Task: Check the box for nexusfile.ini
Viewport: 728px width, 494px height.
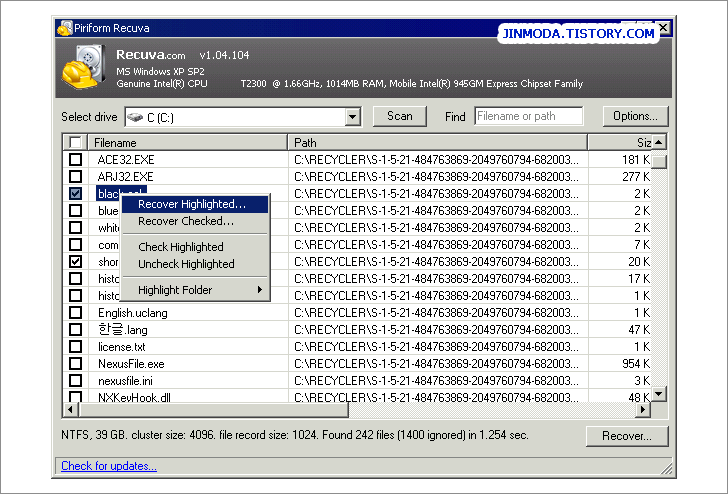Action: 75,381
